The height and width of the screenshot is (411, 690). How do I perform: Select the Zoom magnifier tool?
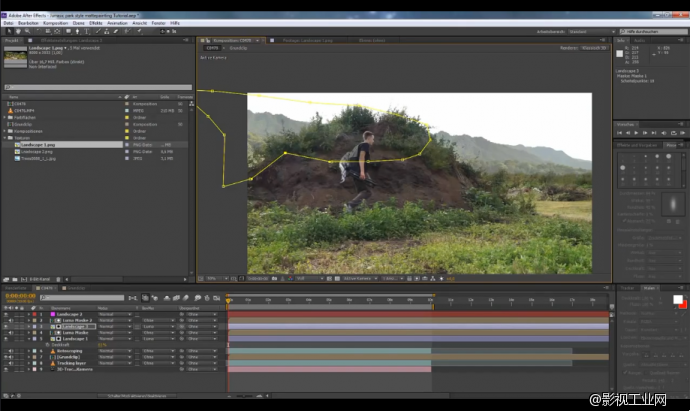28,31
